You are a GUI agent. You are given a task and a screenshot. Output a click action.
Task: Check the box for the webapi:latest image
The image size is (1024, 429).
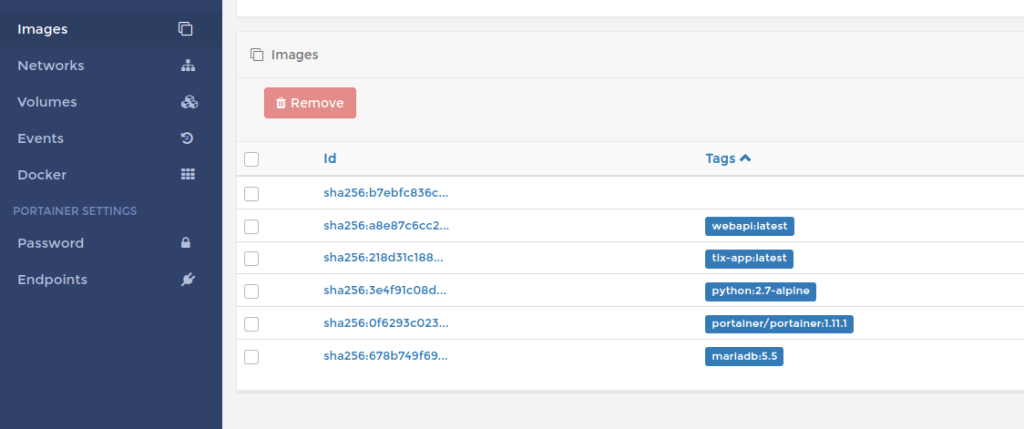coord(251,226)
